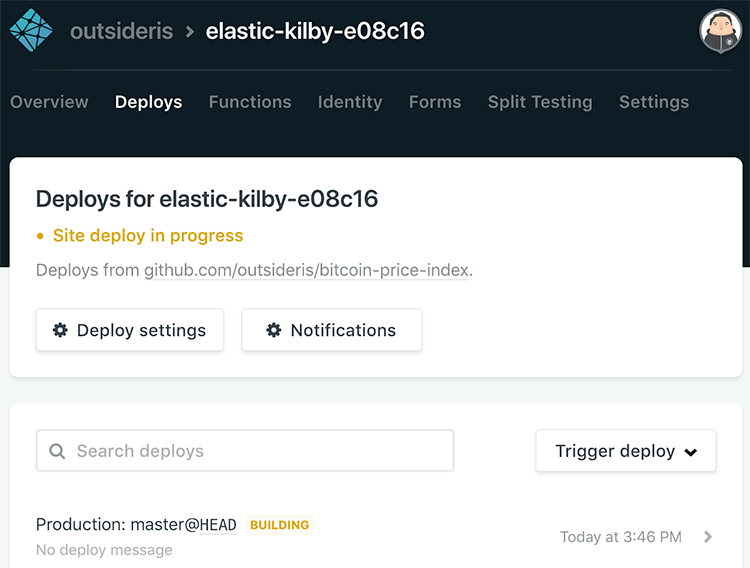Click the elastic-kilby-e08c16 site breadcrumb
The image size is (750, 568).
pyautogui.click(x=315, y=32)
